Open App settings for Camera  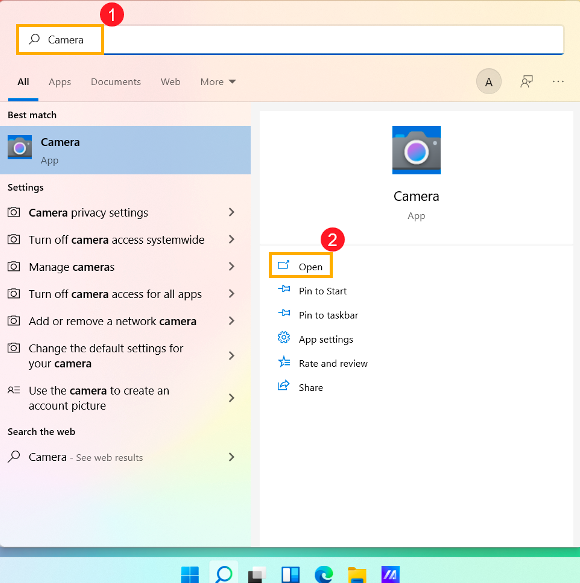pyautogui.click(x=326, y=340)
